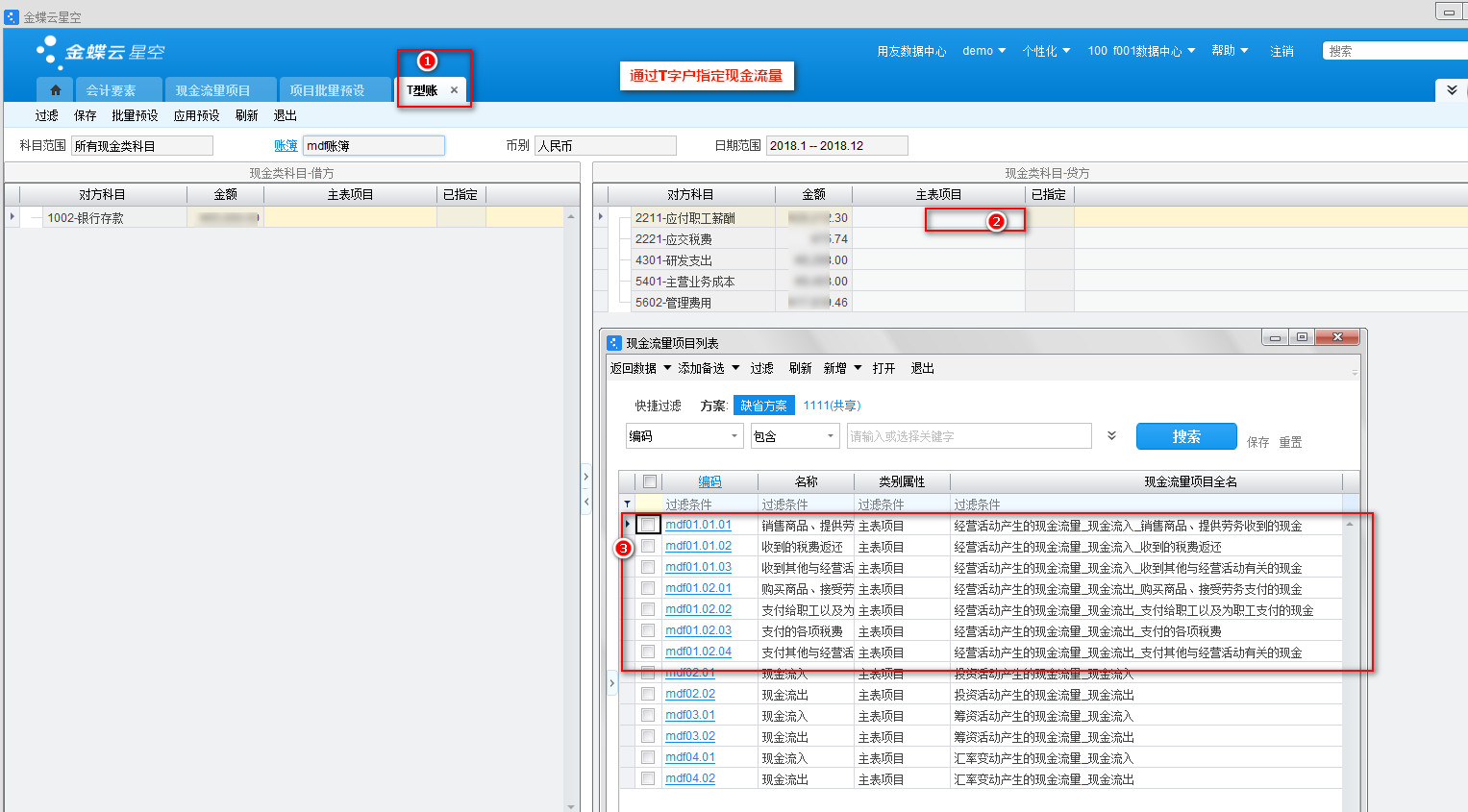
Task: Maximize the 现金流量项目列表 dialog
Action: click(x=1302, y=337)
